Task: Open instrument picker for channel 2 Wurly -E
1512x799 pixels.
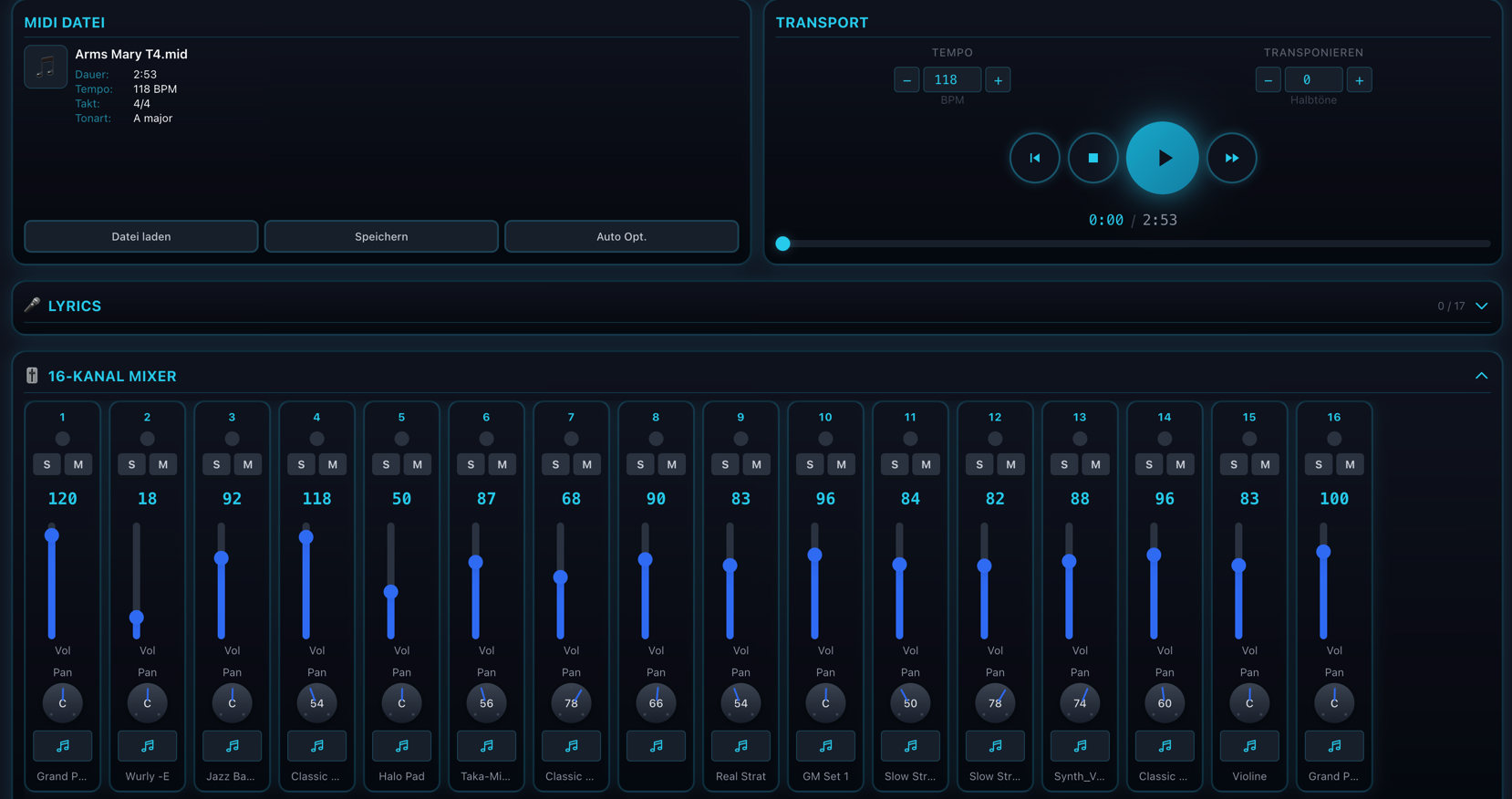Action: pos(147,746)
